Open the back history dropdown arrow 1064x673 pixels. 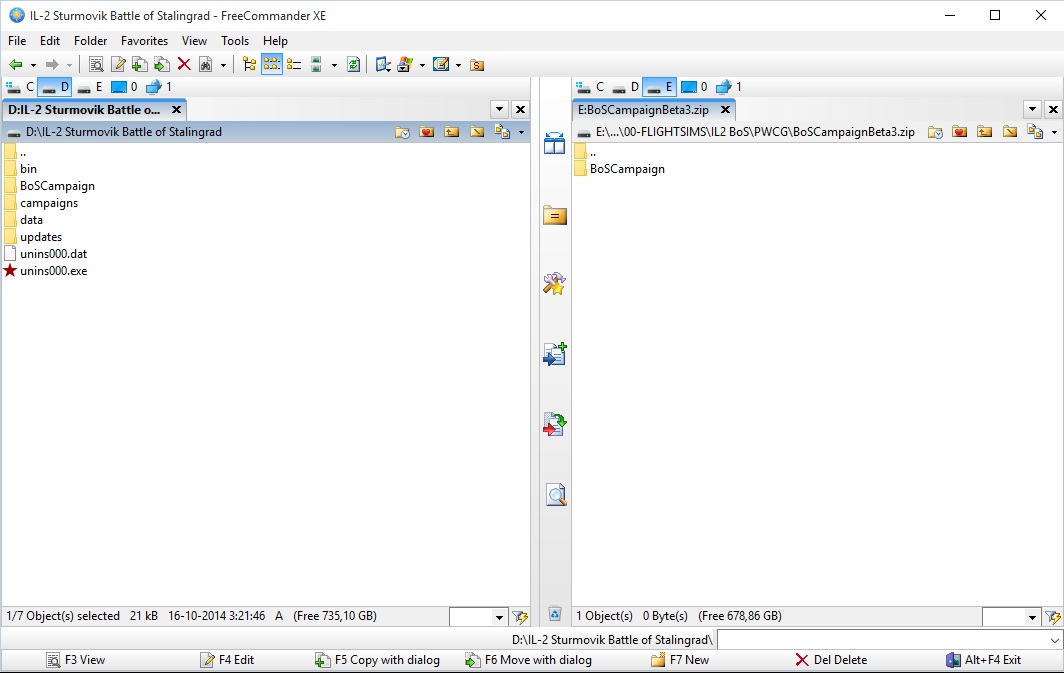click(33, 65)
